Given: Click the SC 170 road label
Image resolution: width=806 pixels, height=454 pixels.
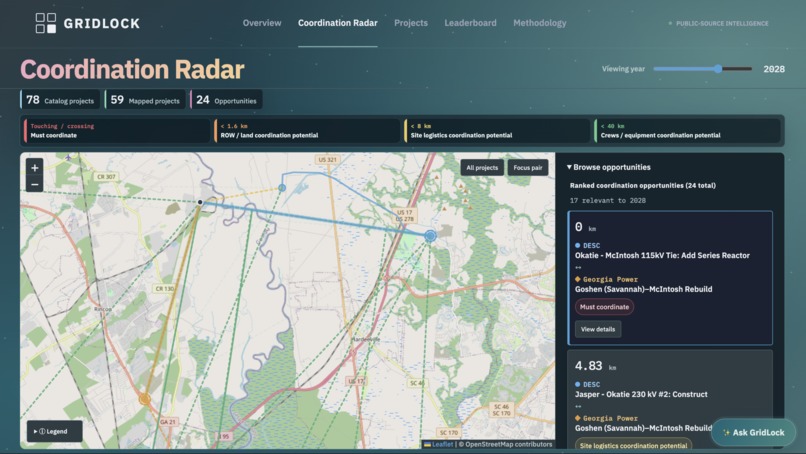Looking at the screenshot, I should click(448, 432).
